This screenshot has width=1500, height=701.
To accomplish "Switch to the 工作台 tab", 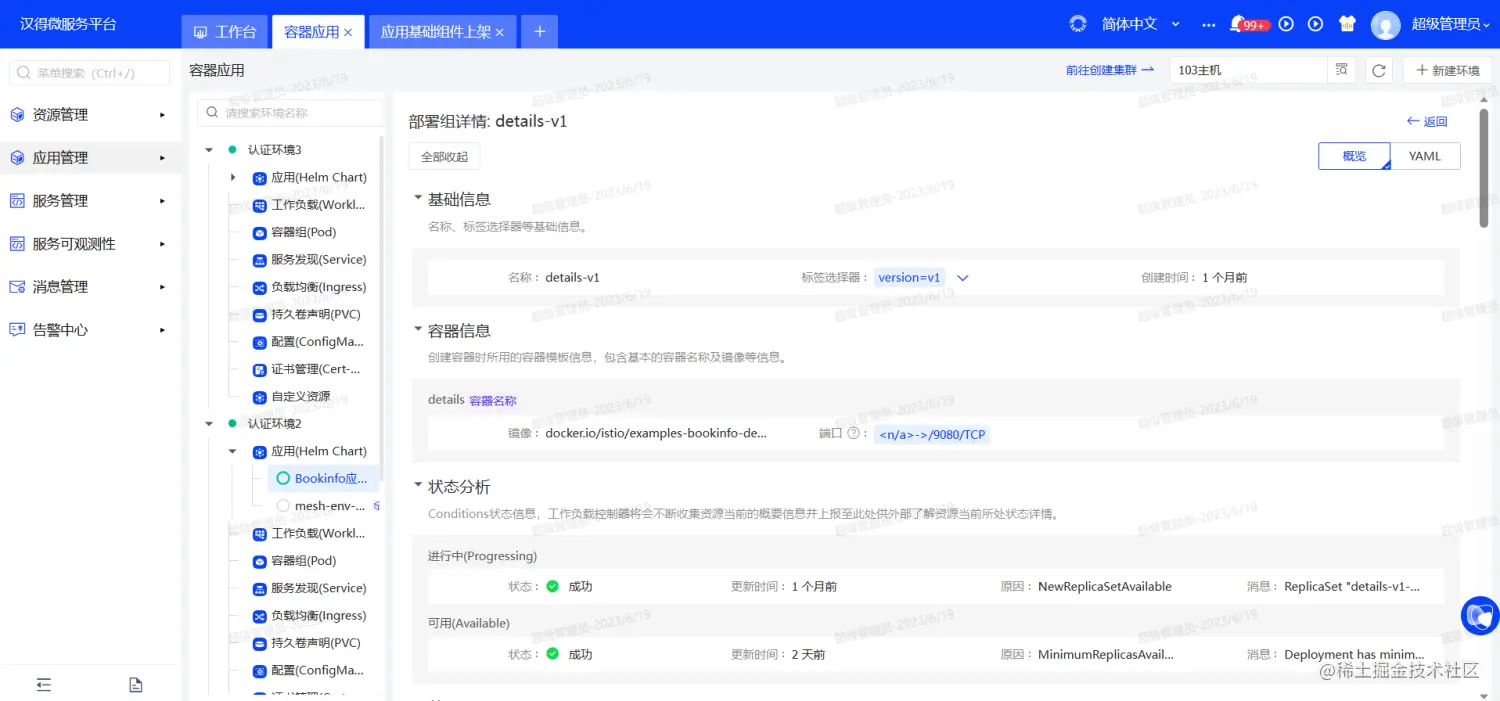I will [x=225, y=32].
